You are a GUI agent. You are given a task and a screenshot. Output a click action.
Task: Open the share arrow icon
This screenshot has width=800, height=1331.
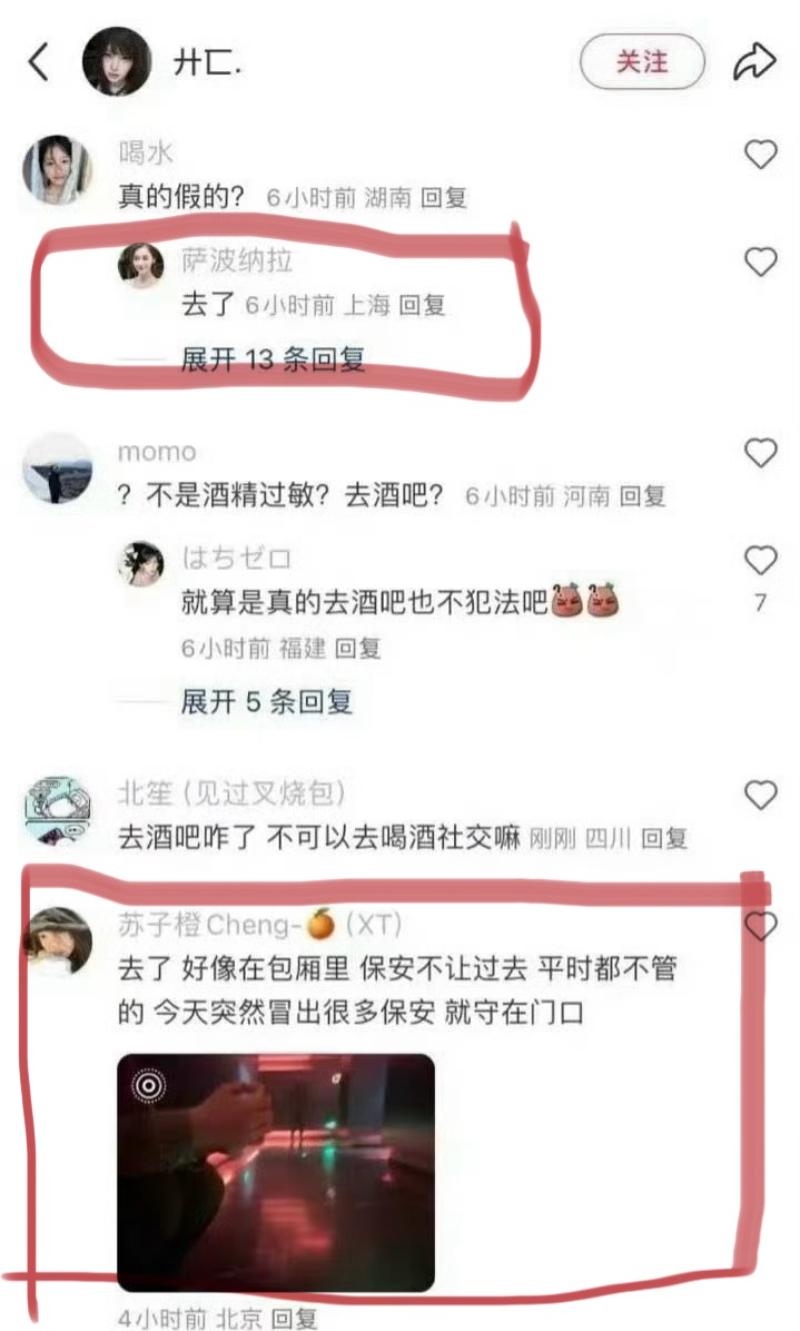755,62
